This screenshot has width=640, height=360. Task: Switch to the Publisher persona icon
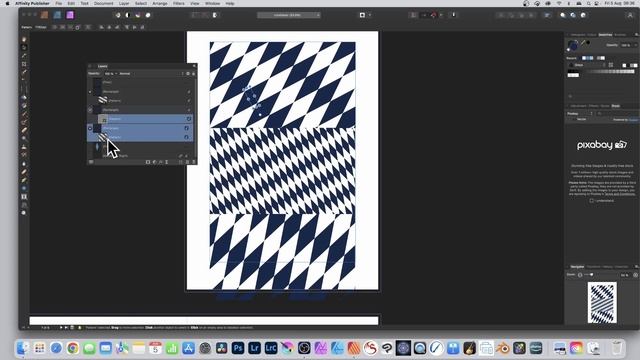[44, 15]
